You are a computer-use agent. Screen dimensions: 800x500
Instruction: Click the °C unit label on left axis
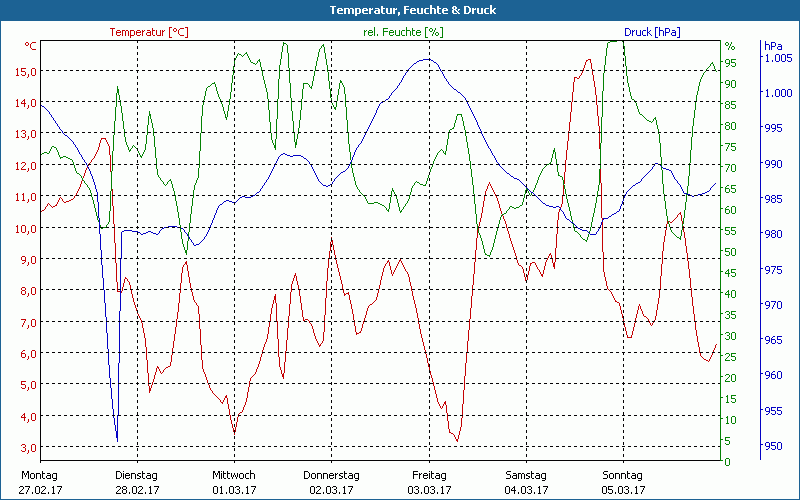coord(31,46)
